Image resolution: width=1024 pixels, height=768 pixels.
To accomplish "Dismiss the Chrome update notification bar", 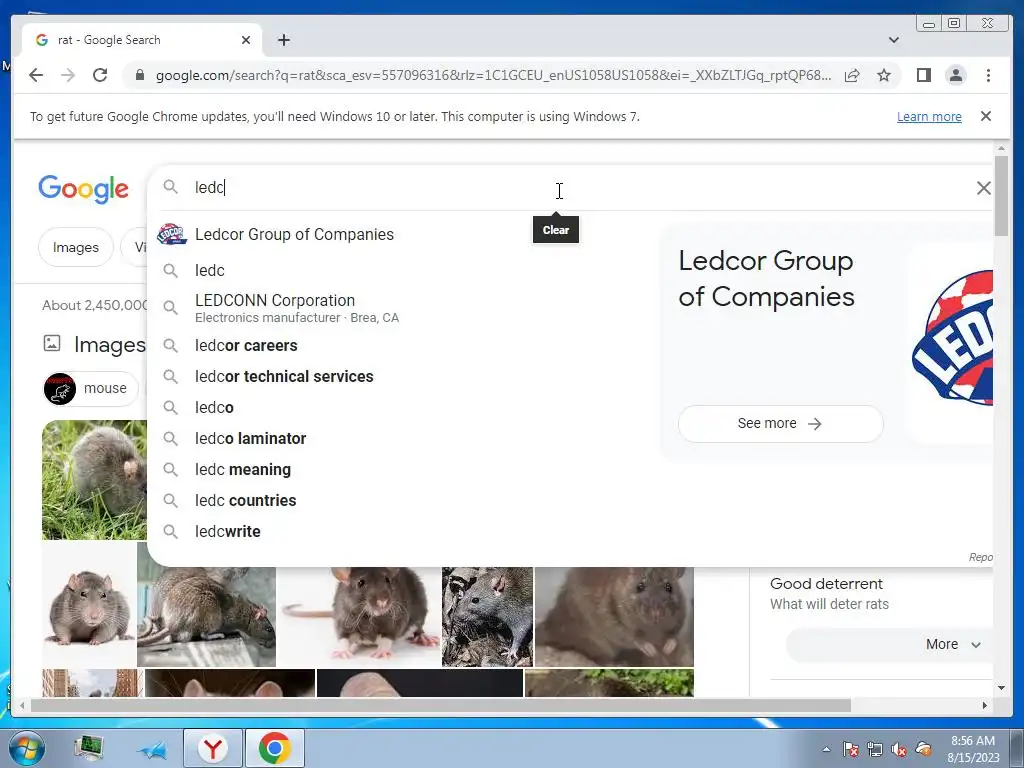I will (x=985, y=116).
